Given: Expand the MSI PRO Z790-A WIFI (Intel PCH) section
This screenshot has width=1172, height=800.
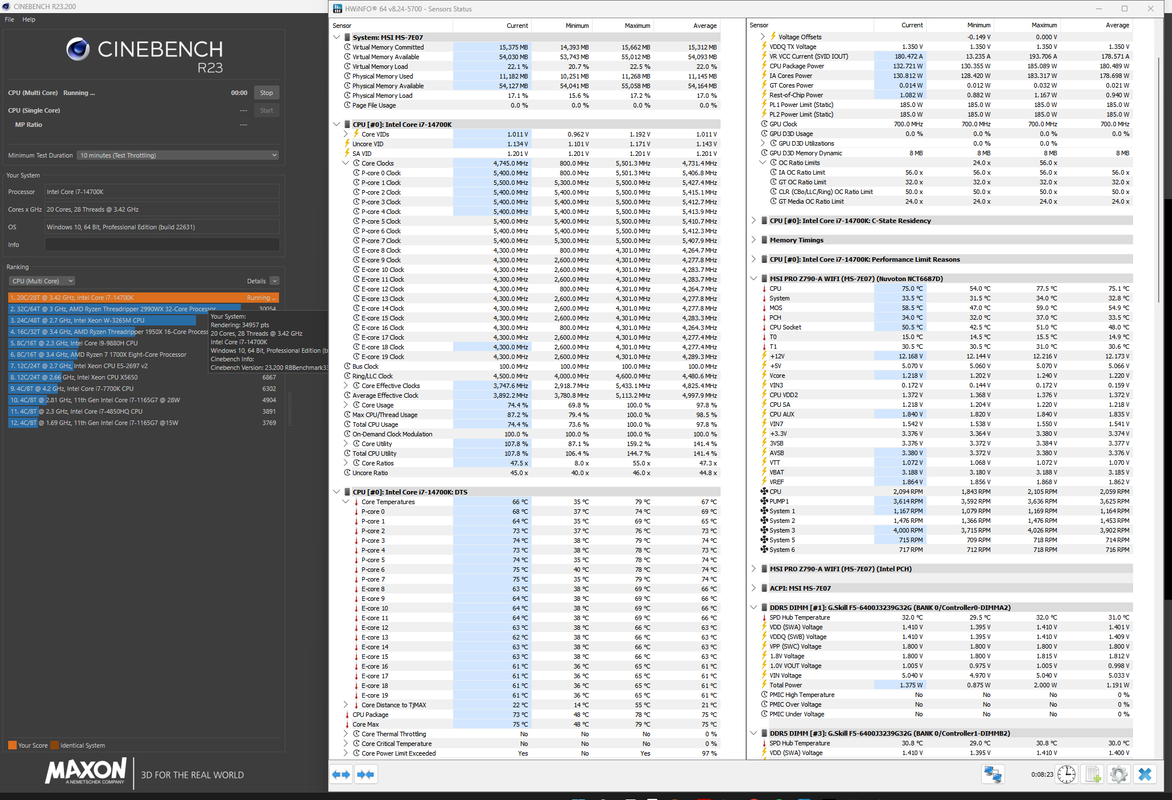Looking at the screenshot, I should click(753, 569).
